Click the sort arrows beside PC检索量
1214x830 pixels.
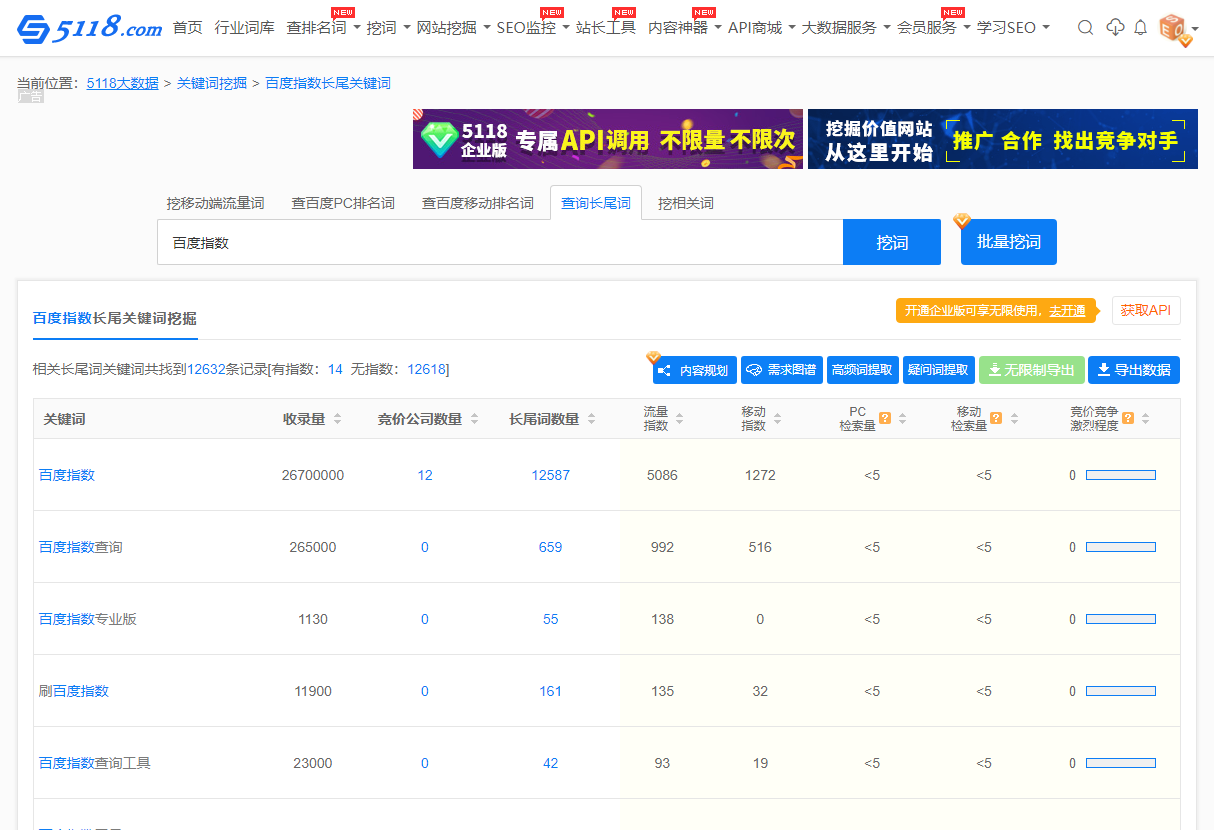[903, 419]
